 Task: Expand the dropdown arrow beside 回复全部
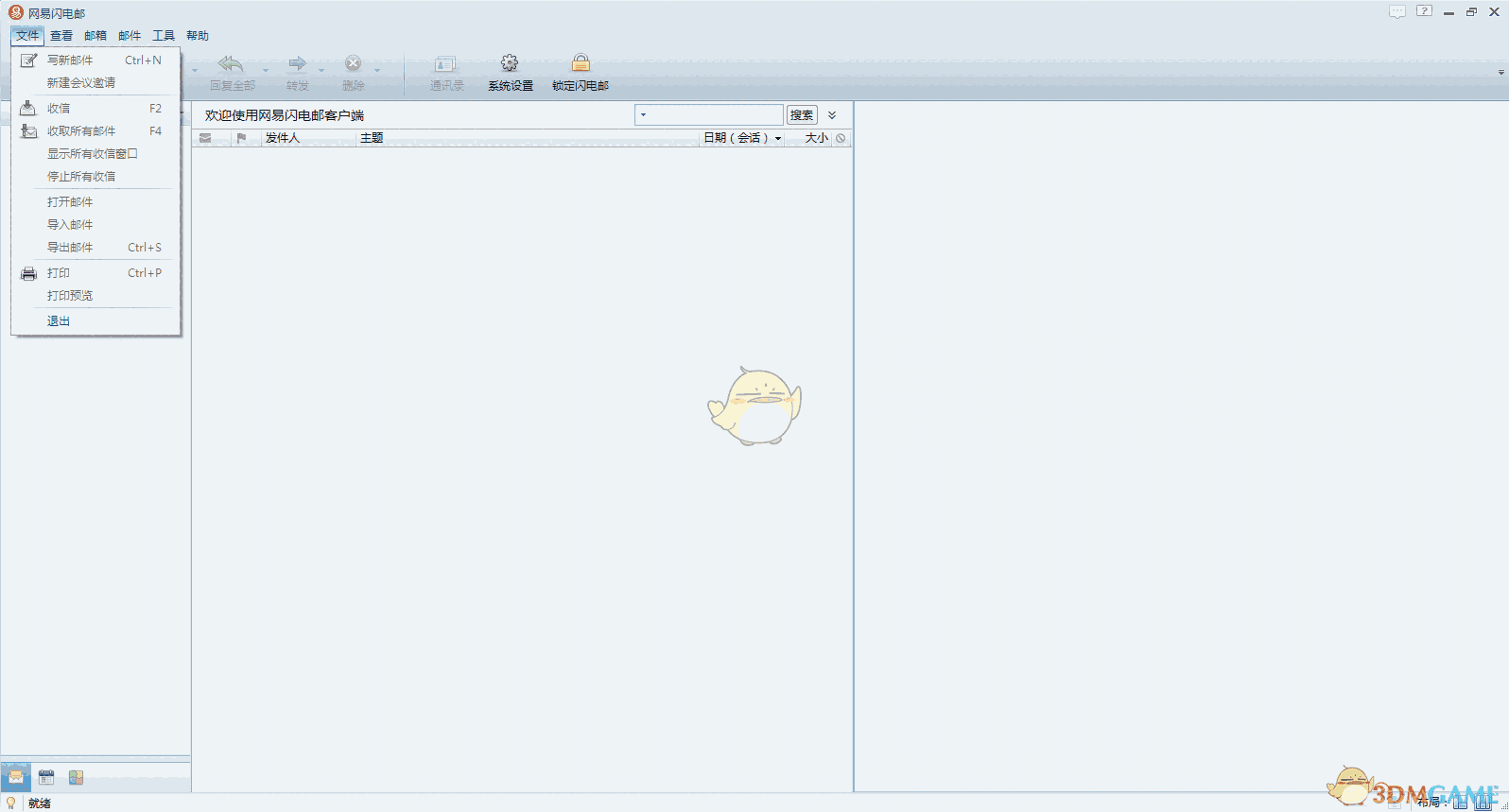(x=266, y=70)
